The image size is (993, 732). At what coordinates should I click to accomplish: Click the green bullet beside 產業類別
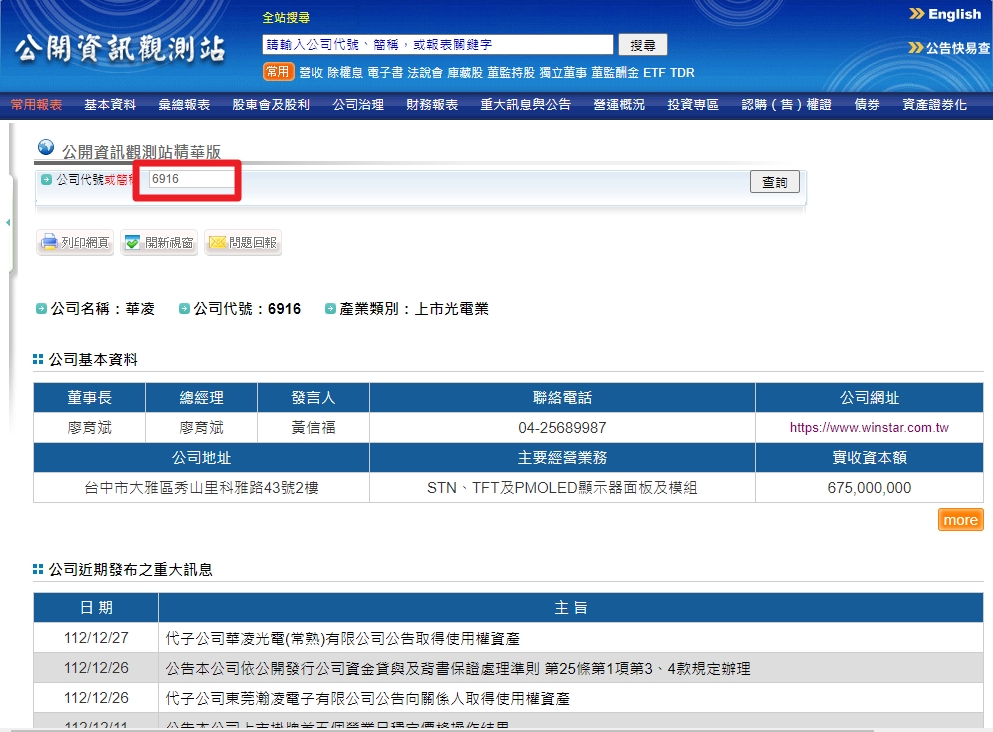(x=330, y=308)
